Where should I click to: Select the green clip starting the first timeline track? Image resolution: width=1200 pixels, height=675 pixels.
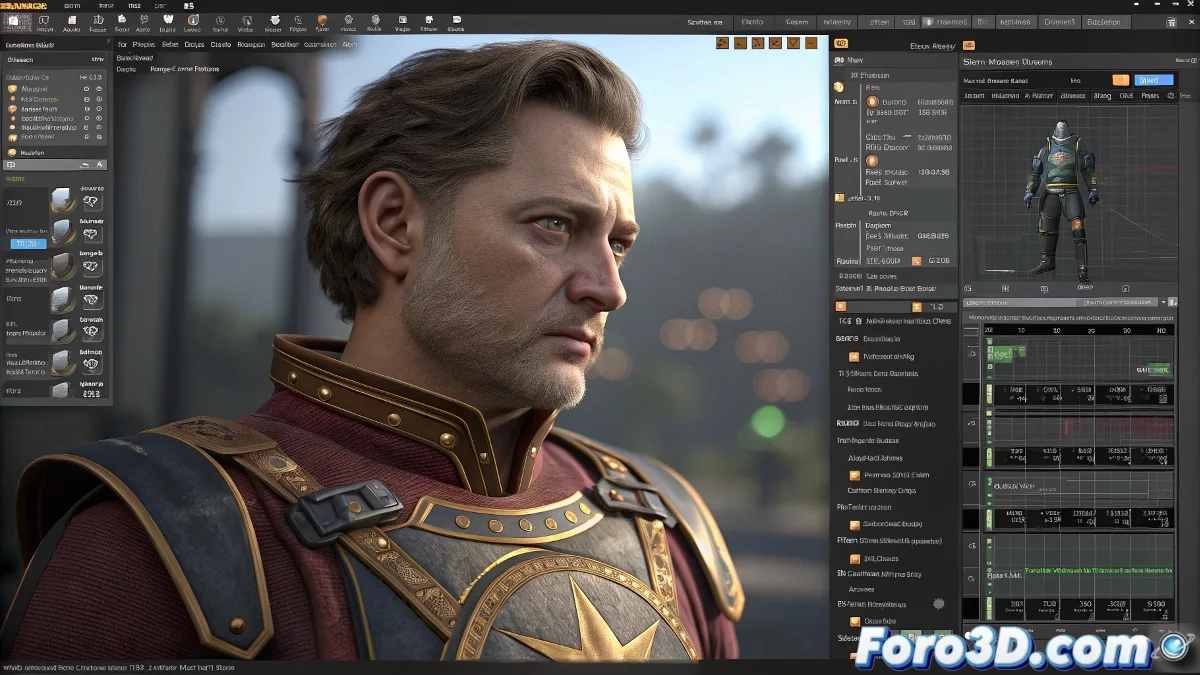[x=1005, y=352]
